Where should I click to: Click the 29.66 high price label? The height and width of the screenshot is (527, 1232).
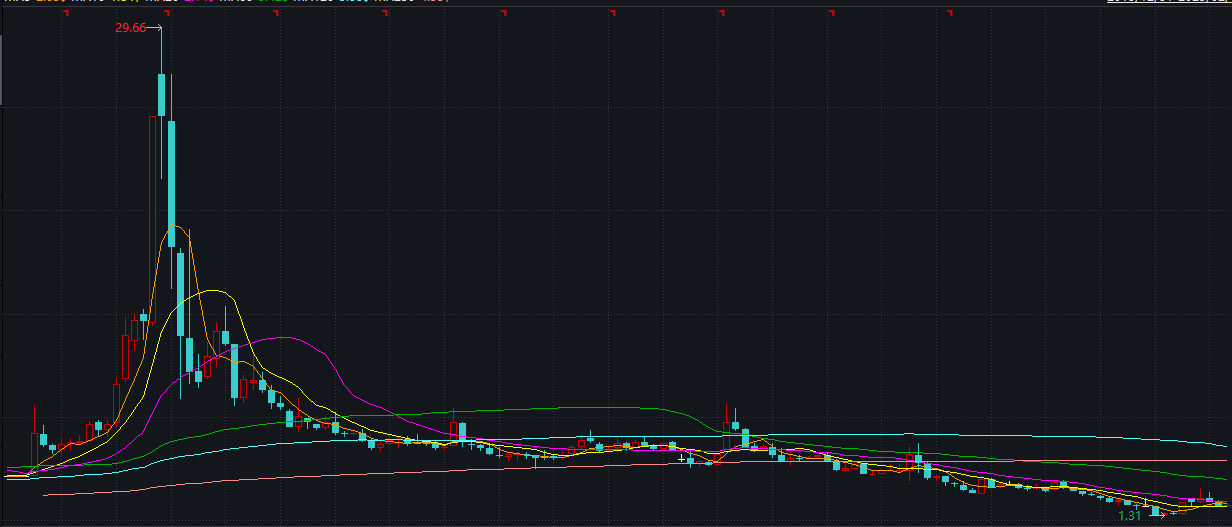tap(130, 28)
